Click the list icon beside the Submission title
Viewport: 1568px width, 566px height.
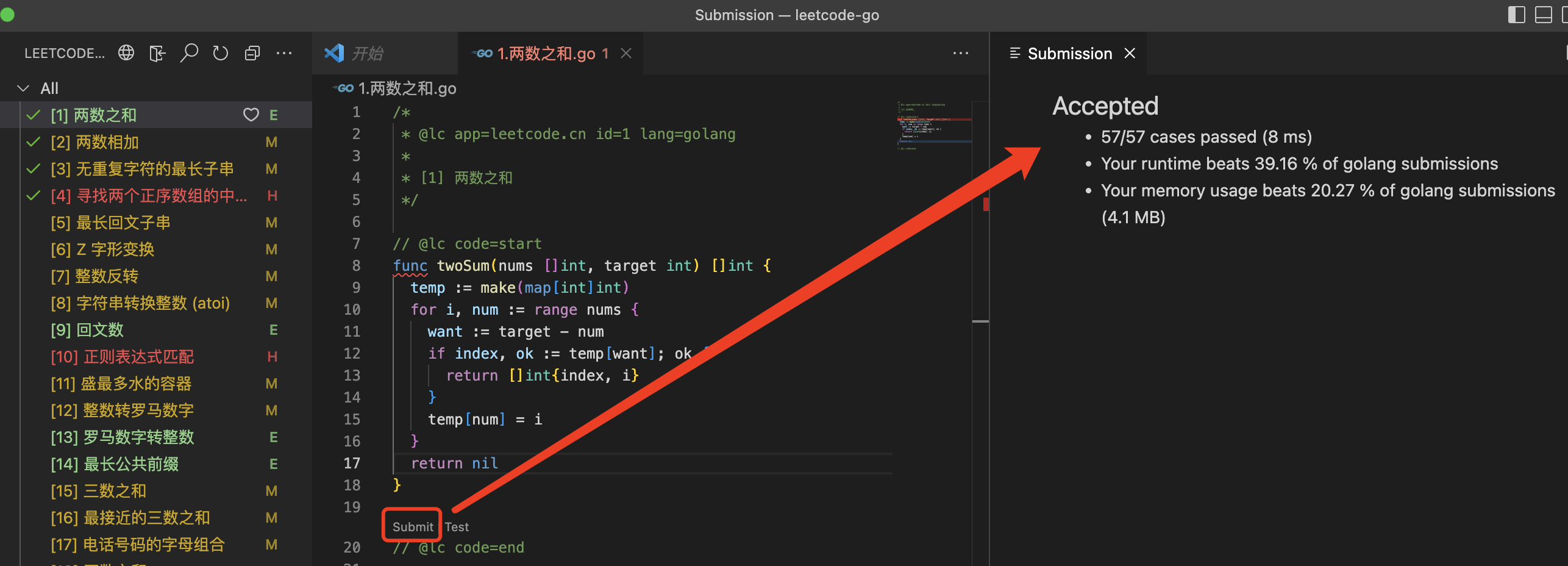click(1014, 53)
